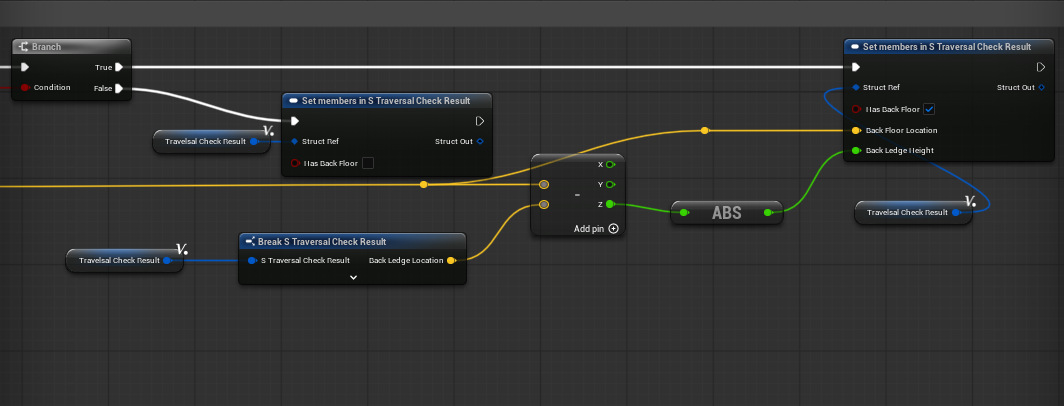Click input exec pin of right Set members node
This screenshot has height=406, width=1064.
pos(856,67)
